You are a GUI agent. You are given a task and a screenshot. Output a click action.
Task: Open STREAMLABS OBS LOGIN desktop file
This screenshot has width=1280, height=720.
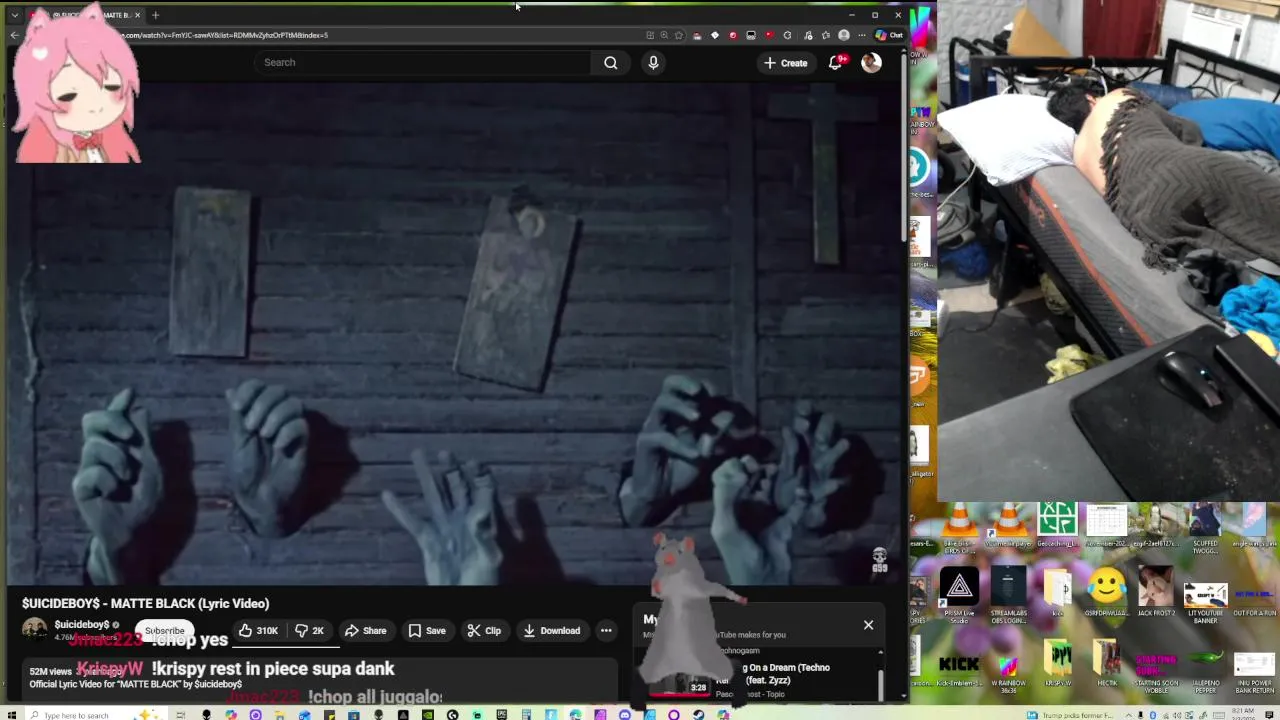pos(1008,594)
